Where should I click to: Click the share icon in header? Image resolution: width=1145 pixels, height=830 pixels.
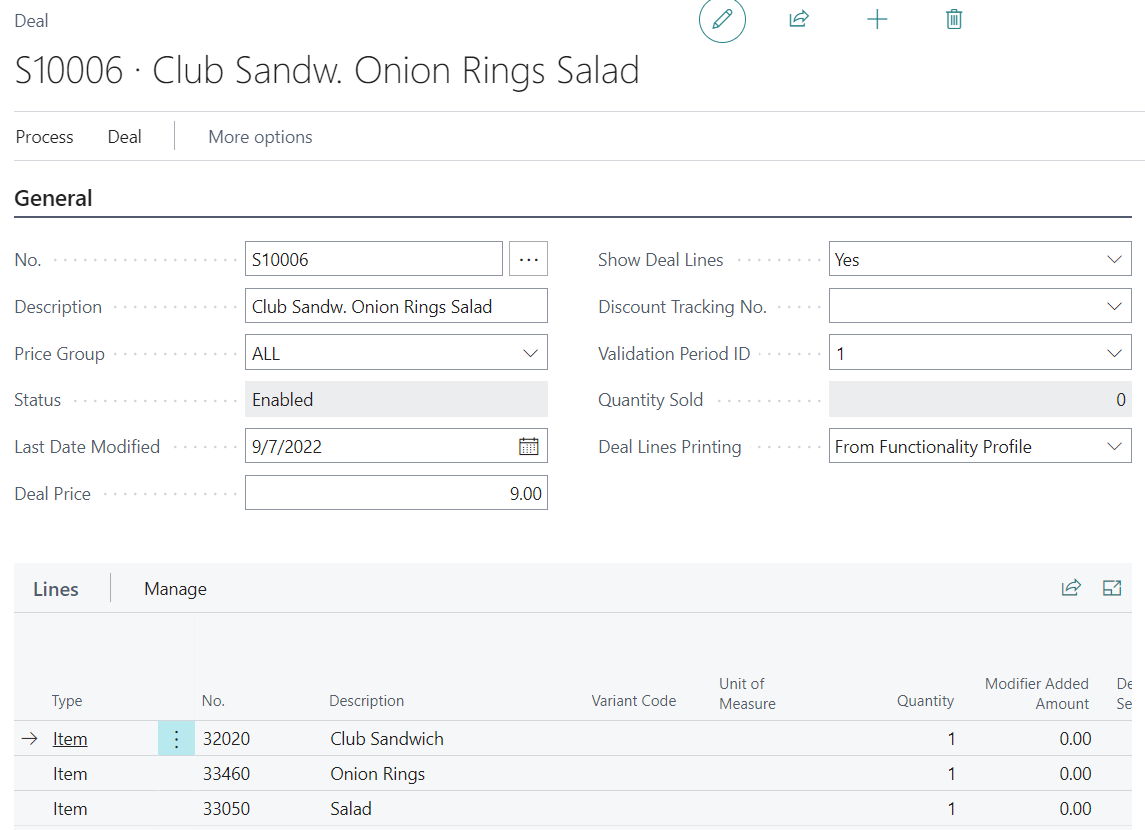click(x=798, y=20)
